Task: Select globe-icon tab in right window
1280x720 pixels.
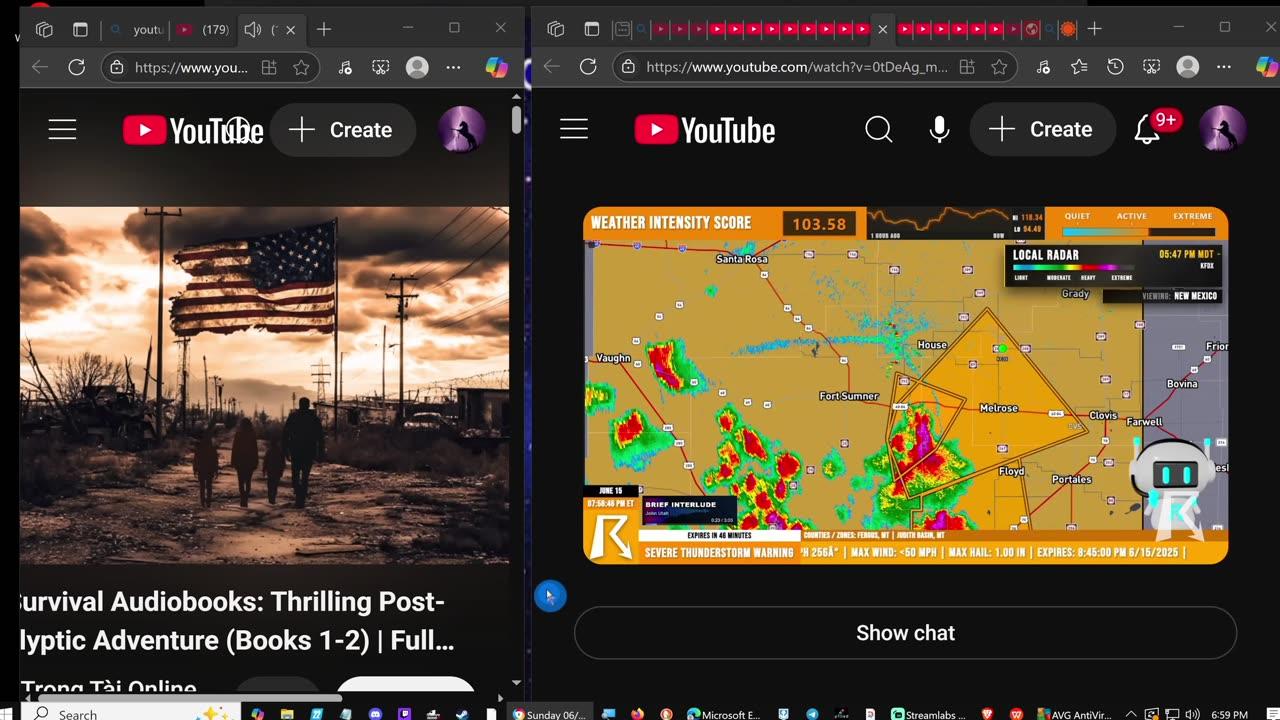Action: (x=1032, y=29)
